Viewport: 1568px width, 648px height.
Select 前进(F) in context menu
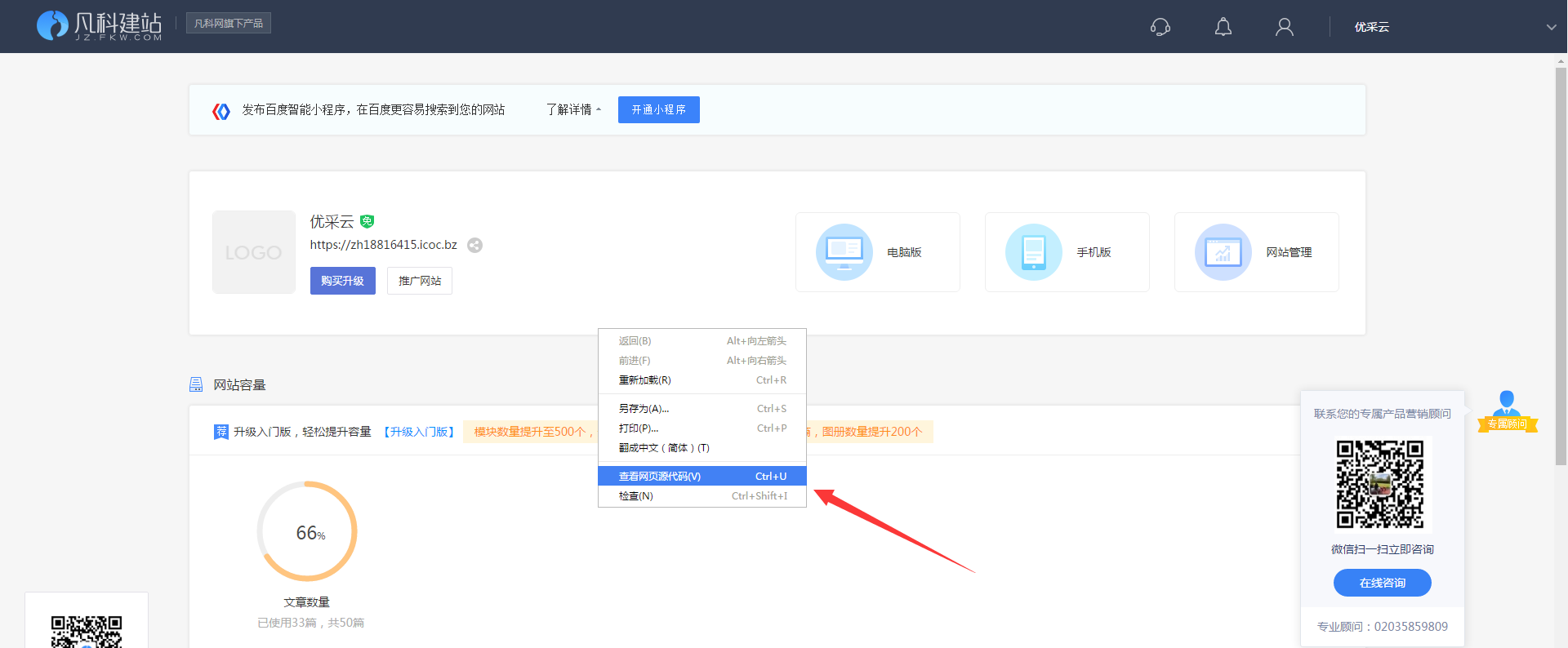[x=702, y=361]
